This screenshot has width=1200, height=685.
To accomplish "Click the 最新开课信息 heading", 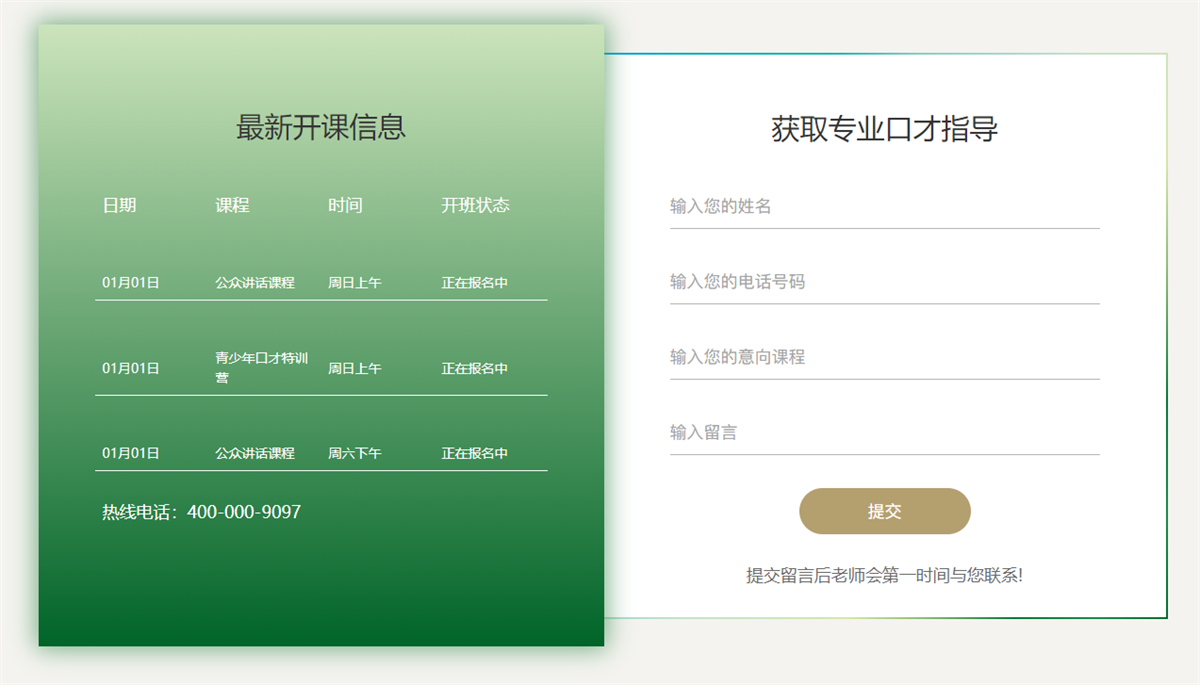I will click(x=321, y=127).
